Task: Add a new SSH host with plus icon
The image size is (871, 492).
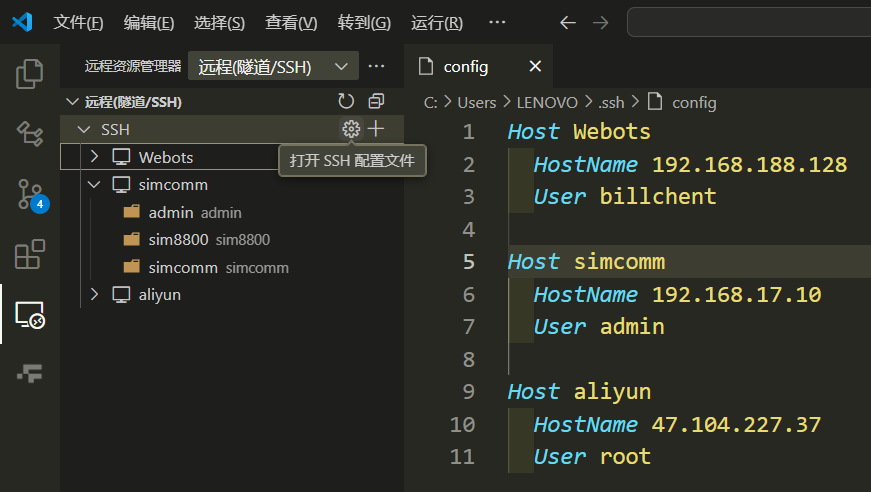Action: (x=376, y=129)
